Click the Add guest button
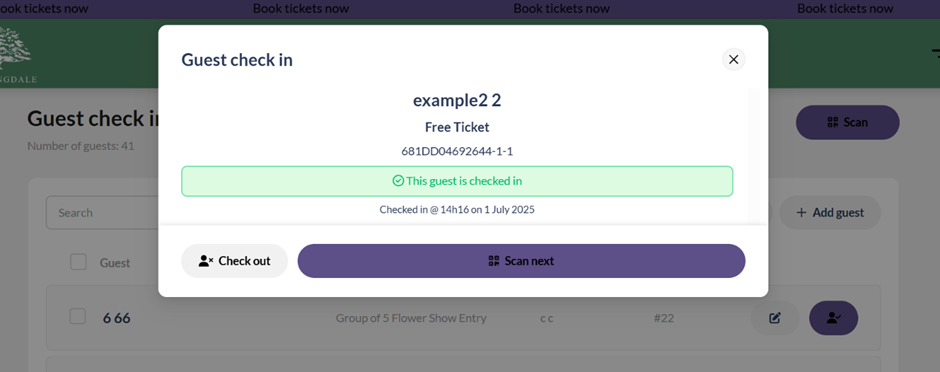 (830, 213)
